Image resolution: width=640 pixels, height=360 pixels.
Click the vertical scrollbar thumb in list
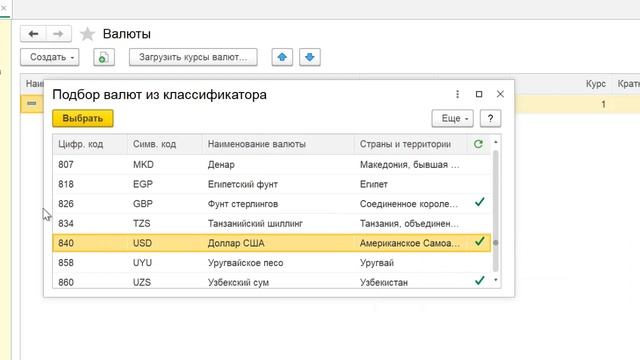[496, 210]
